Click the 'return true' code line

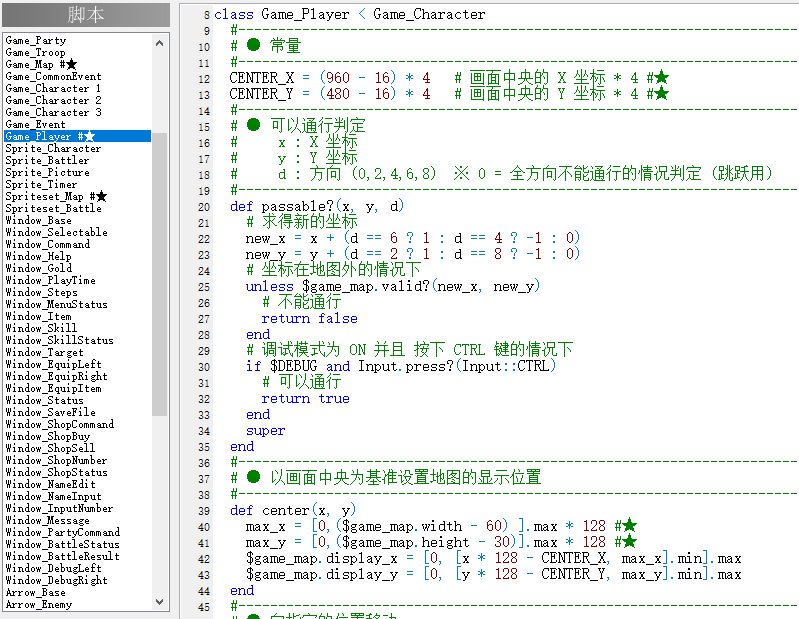(x=305, y=398)
